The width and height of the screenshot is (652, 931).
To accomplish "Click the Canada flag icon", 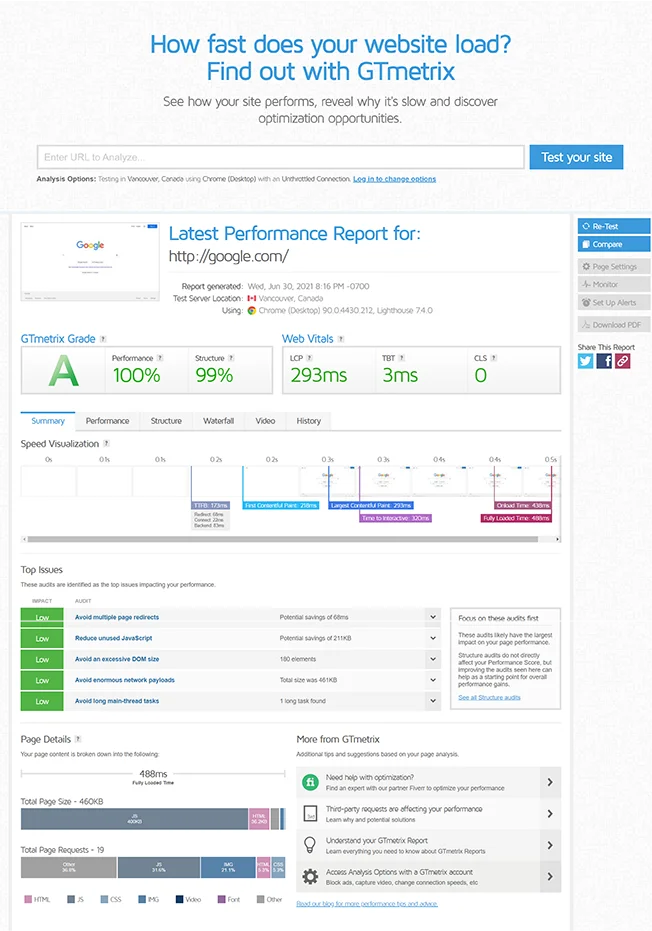I will pyautogui.click(x=252, y=299).
